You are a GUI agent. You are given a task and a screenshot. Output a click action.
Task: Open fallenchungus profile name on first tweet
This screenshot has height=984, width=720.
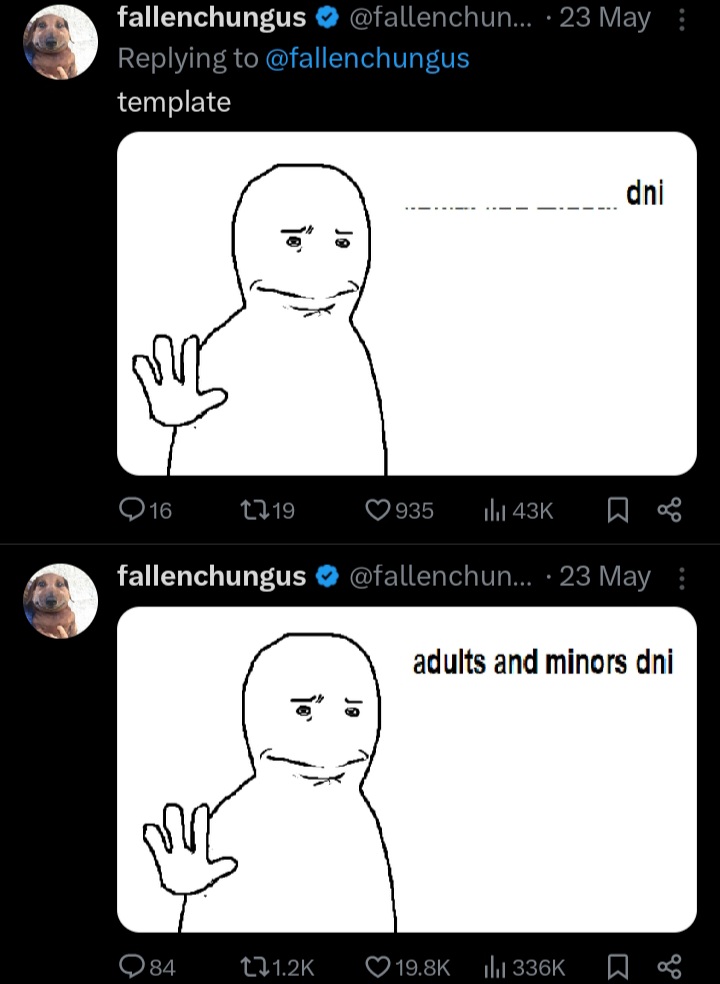(x=211, y=17)
